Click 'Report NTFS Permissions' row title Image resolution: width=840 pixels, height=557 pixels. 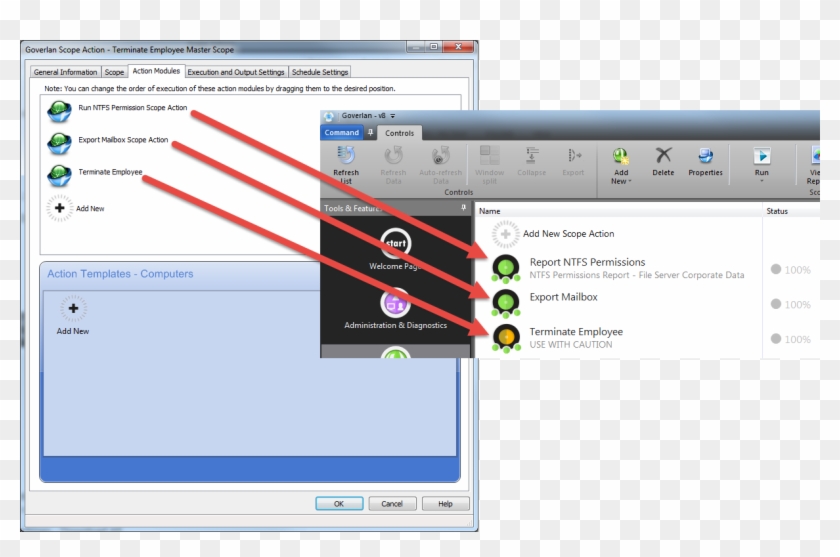[x=587, y=262]
